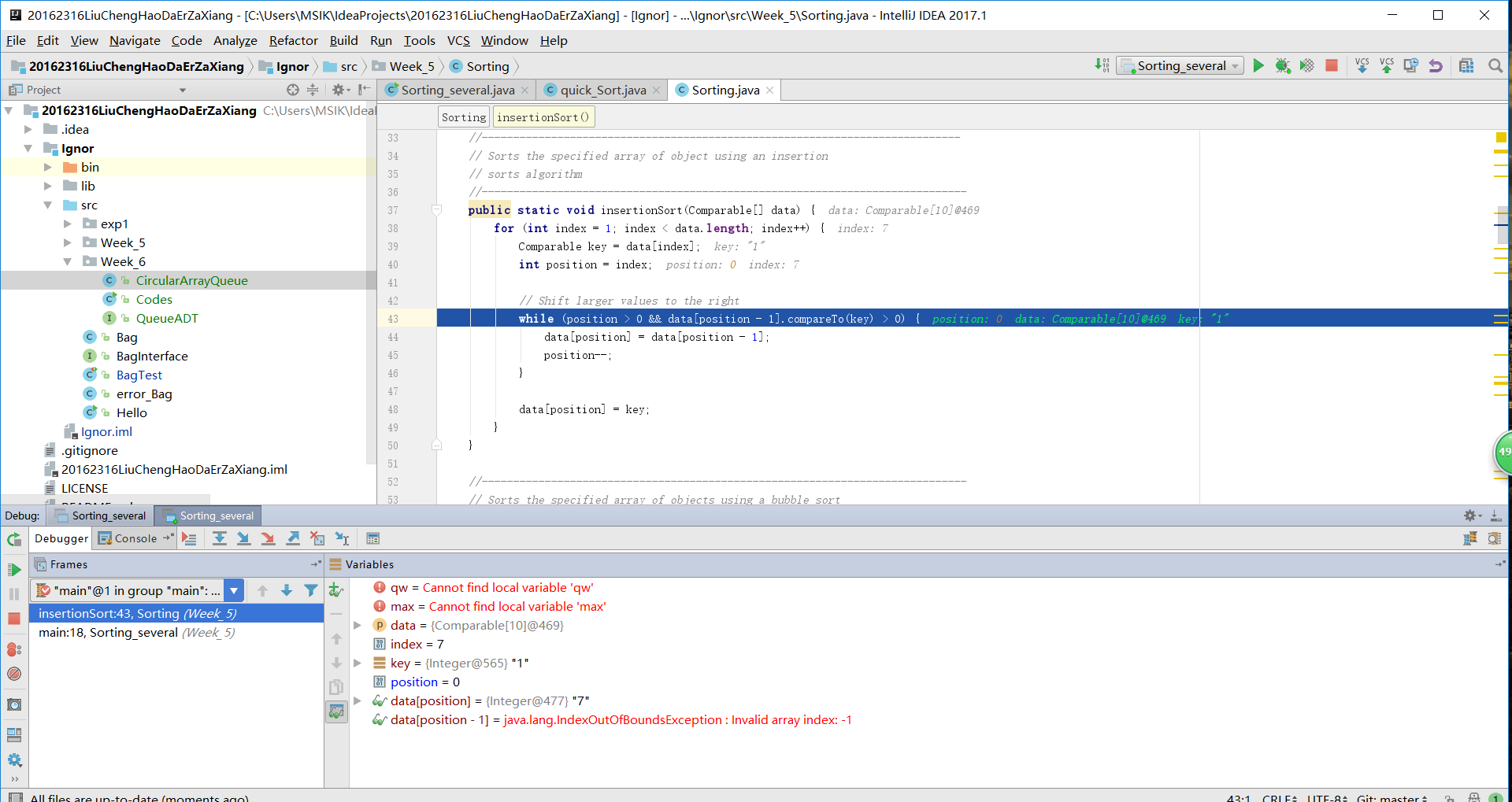1512x802 pixels.
Task: Toggle show watches in variables tab
Action: [336, 712]
